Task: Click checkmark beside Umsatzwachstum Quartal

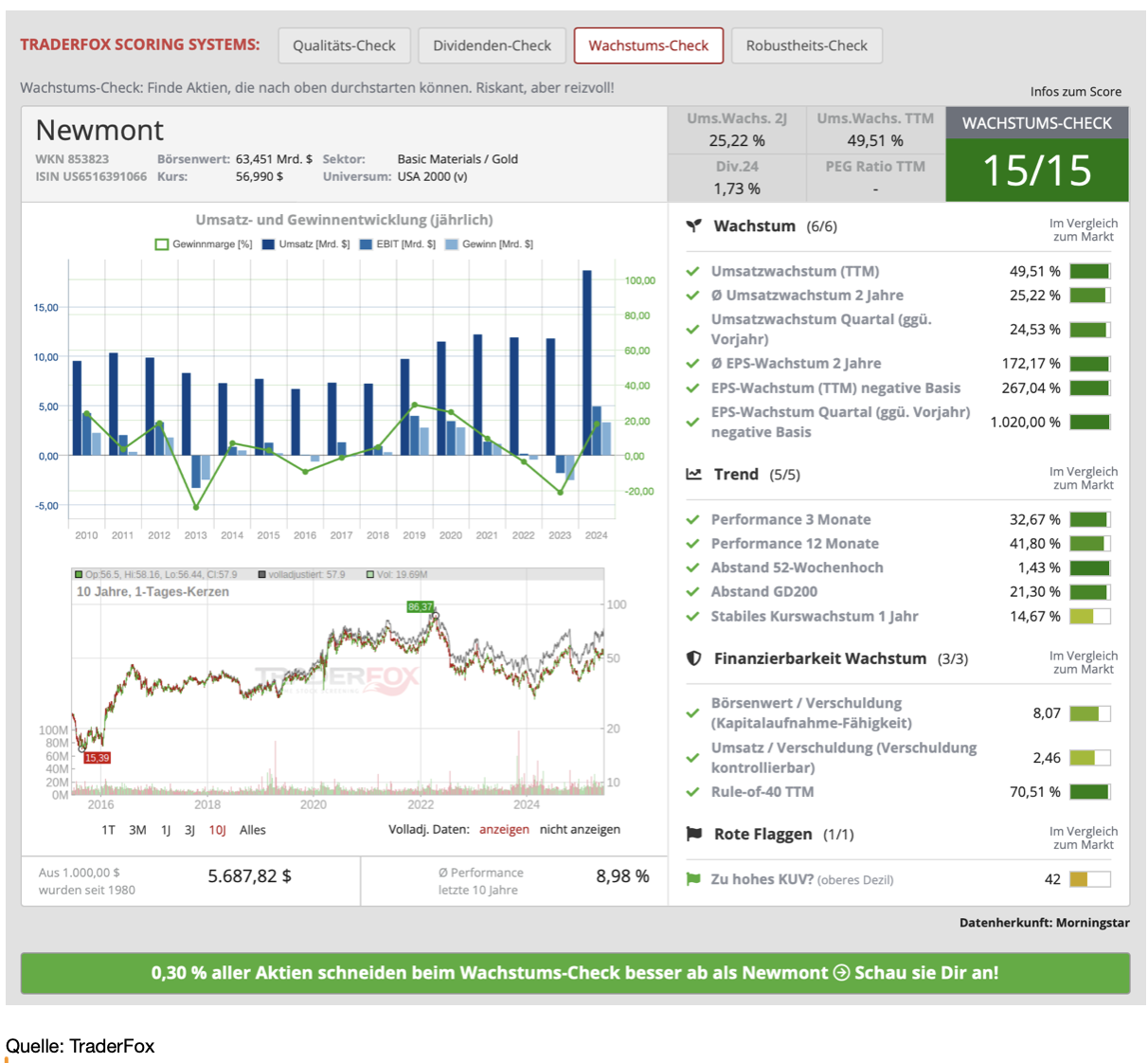Action: coord(693,330)
